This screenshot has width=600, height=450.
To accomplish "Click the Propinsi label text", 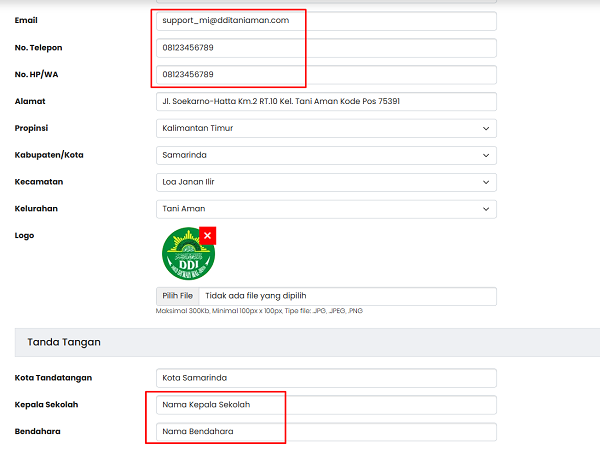I will coord(32,128).
